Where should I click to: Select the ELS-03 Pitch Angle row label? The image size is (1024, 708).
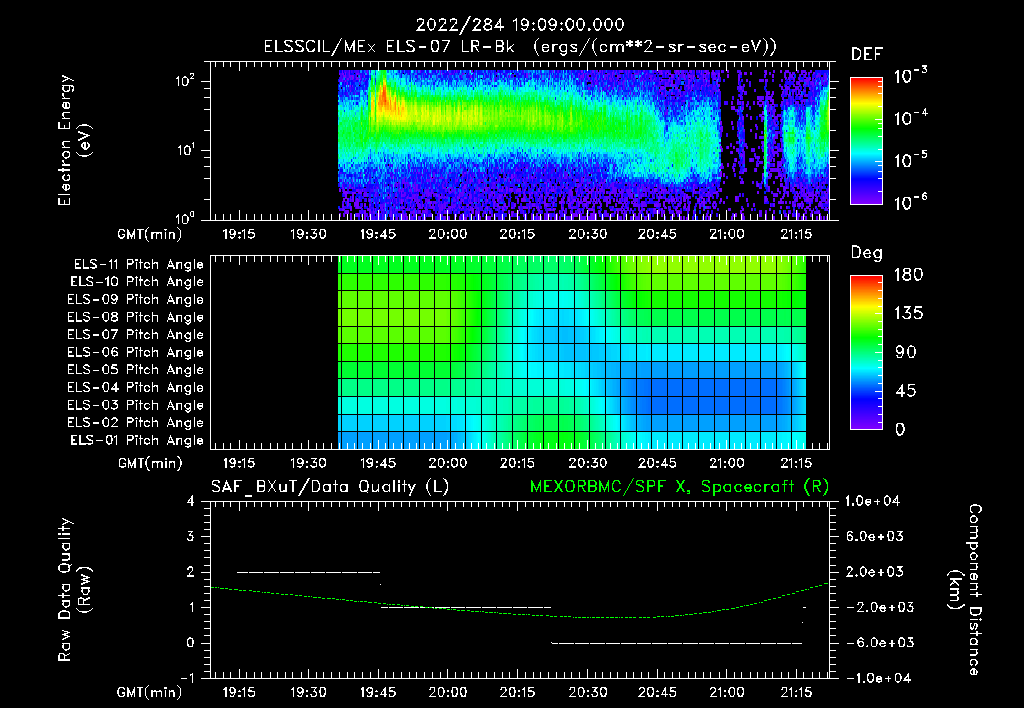pyautogui.click(x=136, y=405)
